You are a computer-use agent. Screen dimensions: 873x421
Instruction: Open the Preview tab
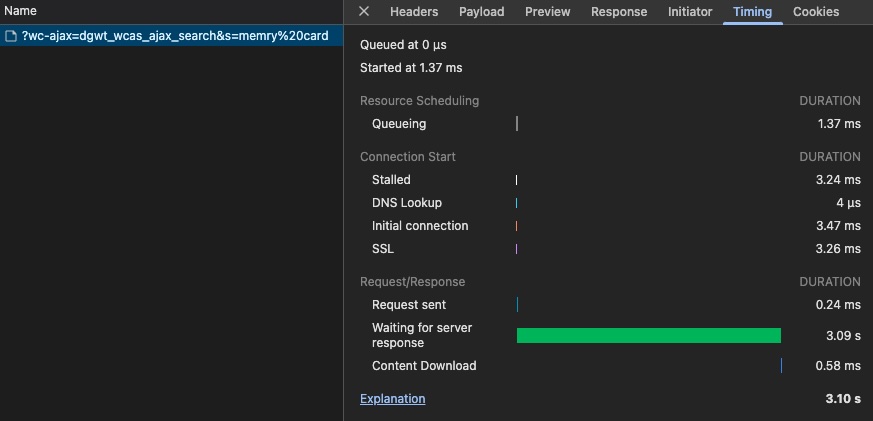pyautogui.click(x=547, y=12)
